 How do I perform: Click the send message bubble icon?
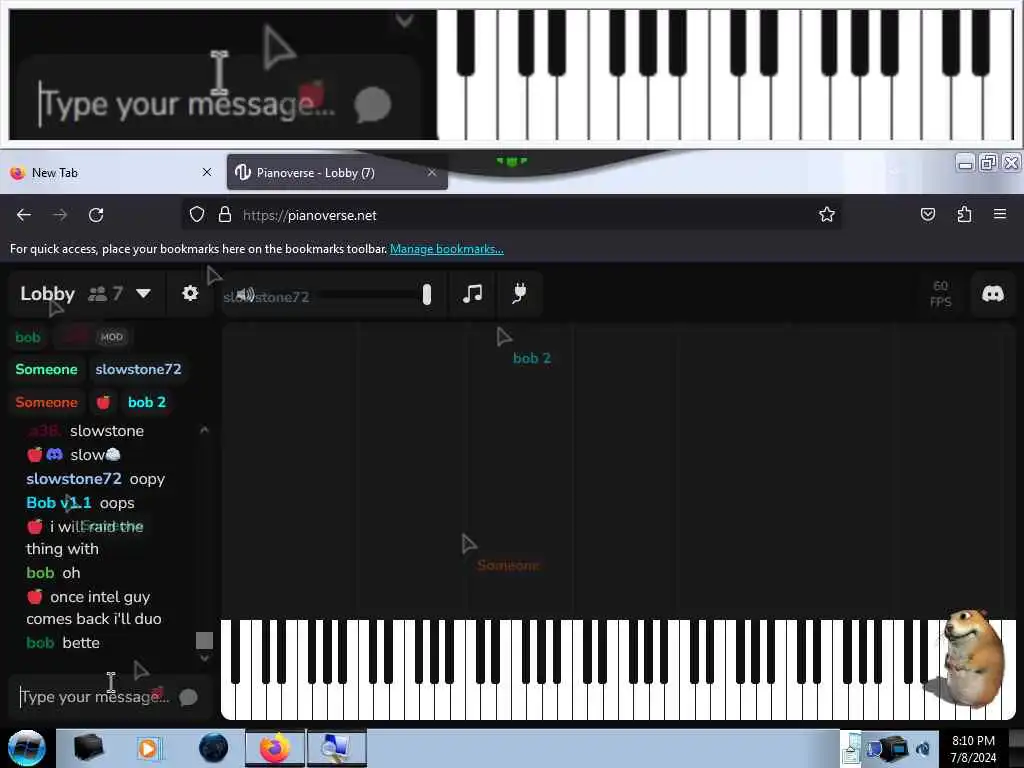[x=188, y=697]
